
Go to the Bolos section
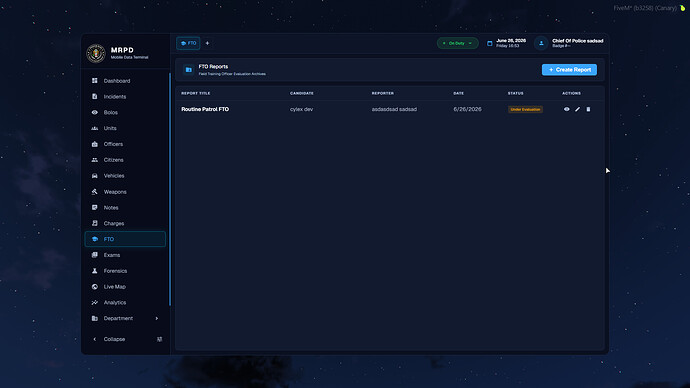(x=125, y=113)
